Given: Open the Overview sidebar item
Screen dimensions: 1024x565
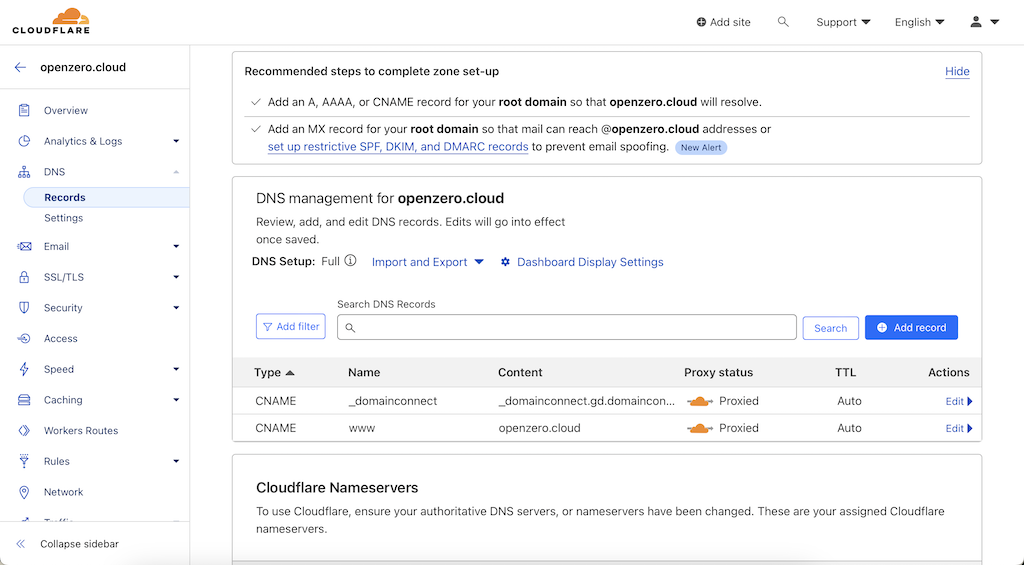Looking at the screenshot, I should 66,111.
